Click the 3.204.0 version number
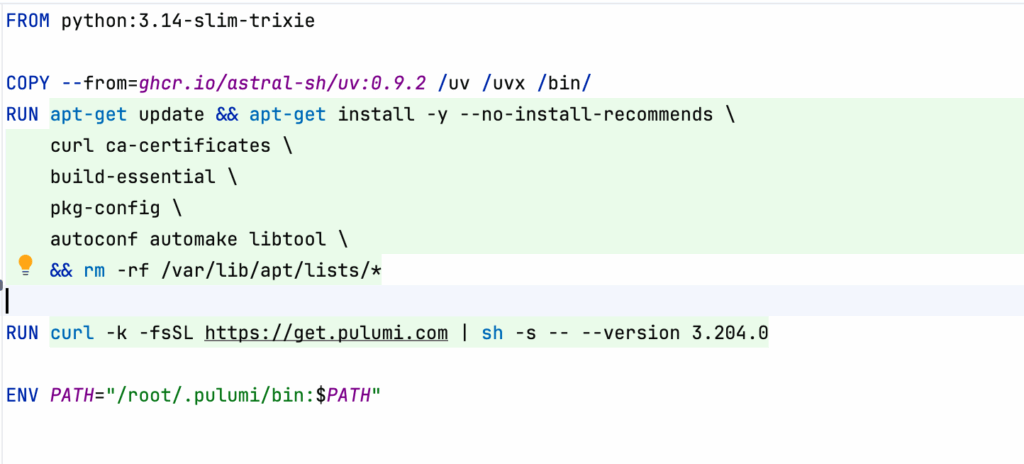 (730, 333)
